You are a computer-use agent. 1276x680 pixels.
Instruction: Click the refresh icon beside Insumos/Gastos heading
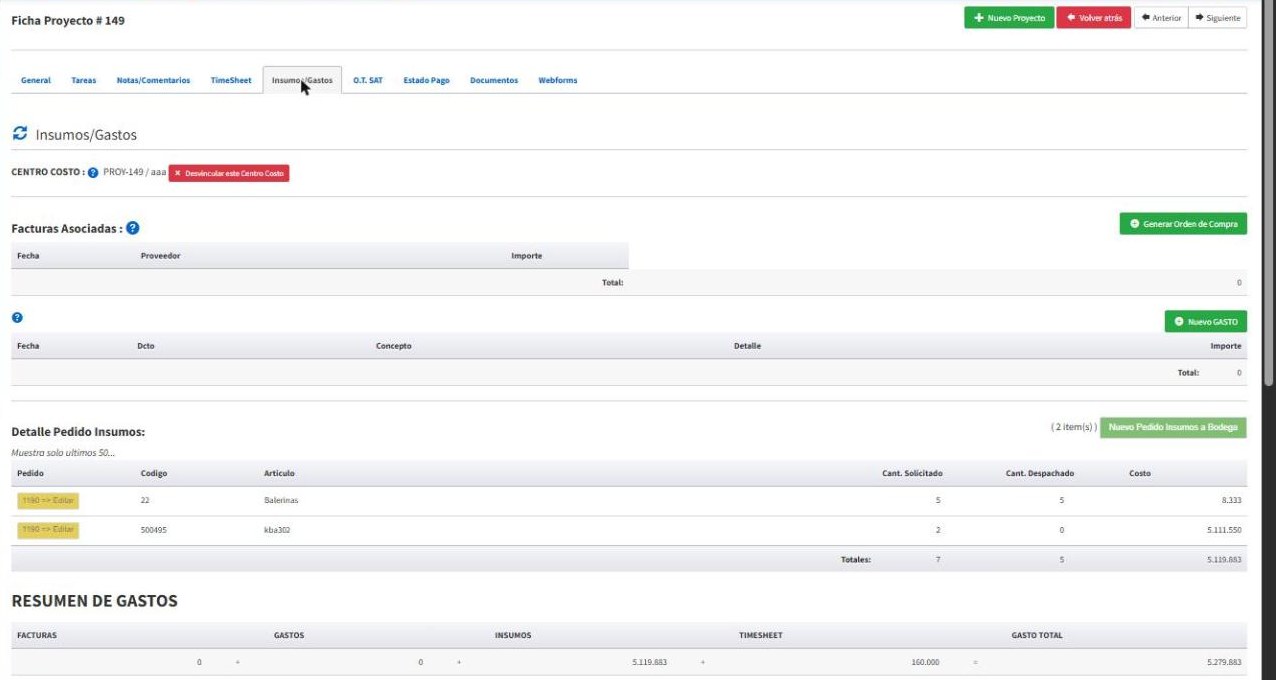pyautogui.click(x=20, y=134)
